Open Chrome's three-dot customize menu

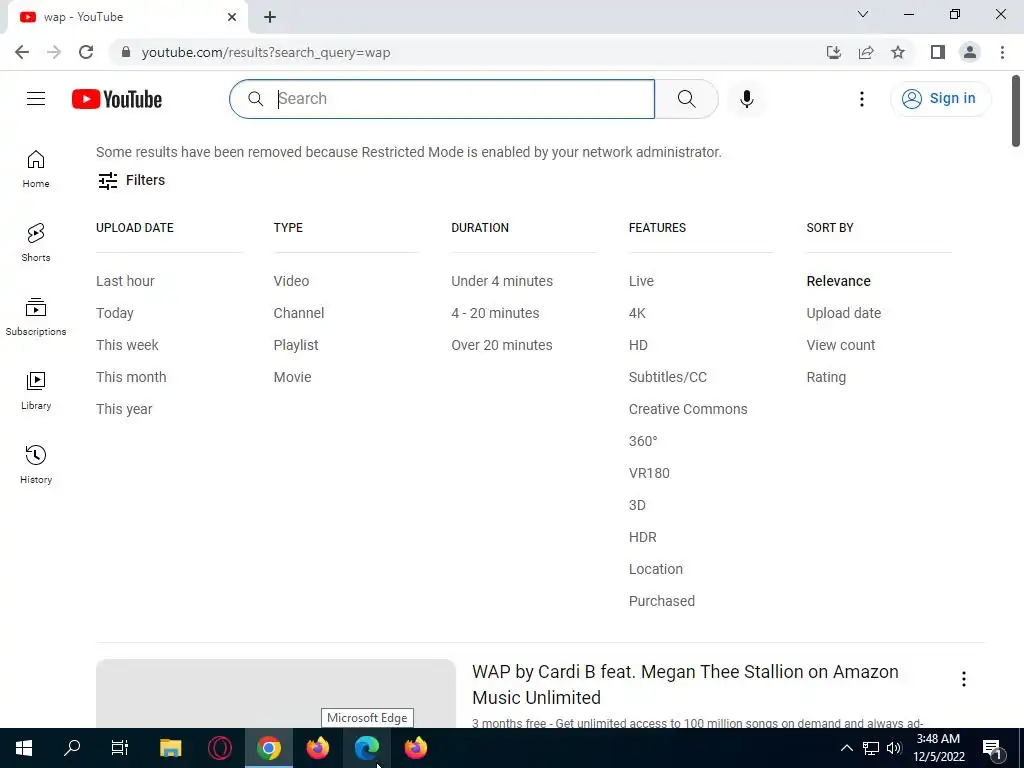[x=1002, y=52]
